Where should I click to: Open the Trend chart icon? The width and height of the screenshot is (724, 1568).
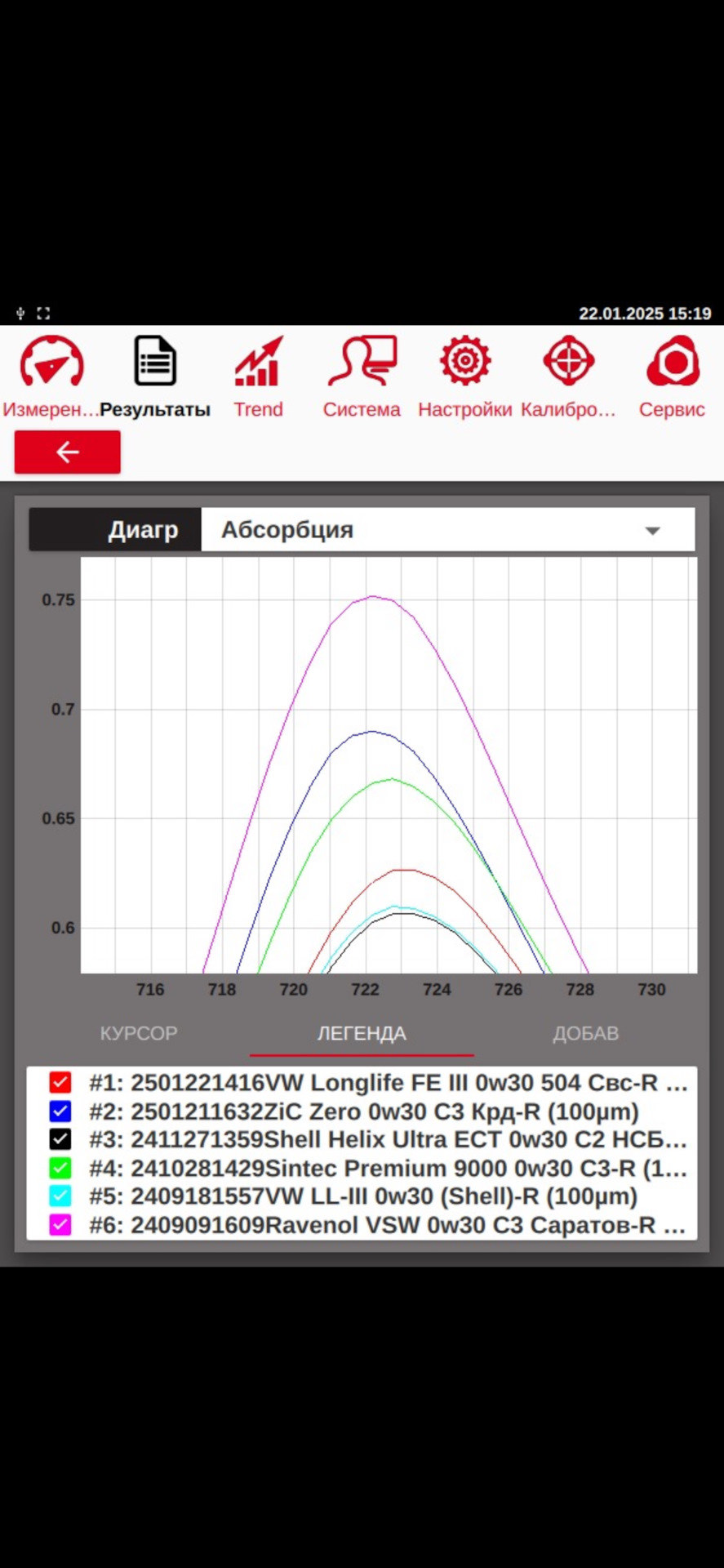258,361
